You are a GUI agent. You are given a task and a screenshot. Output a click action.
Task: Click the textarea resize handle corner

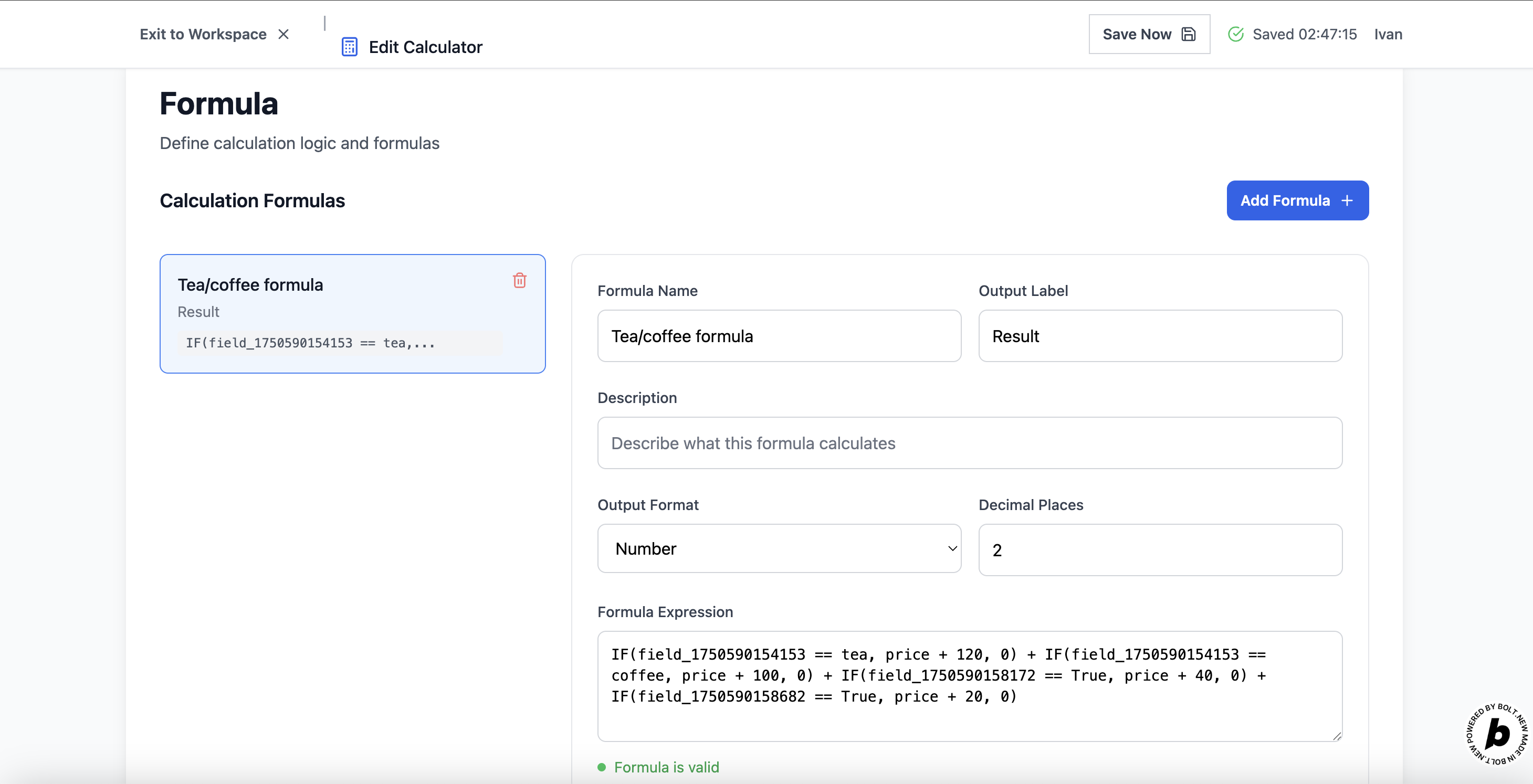(x=1337, y=736)
